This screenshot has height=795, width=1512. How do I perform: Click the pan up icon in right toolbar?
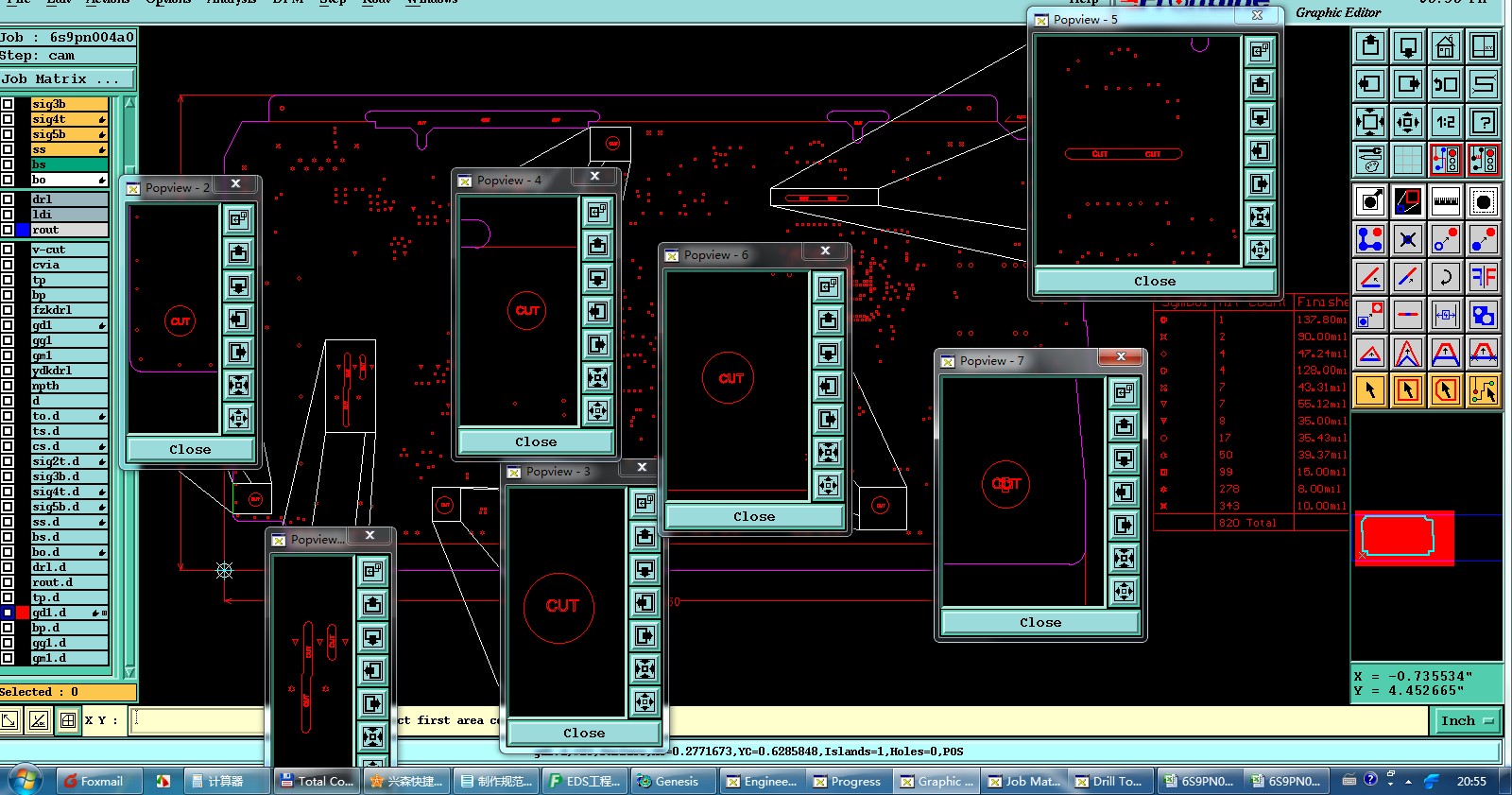(x=1370, y=46)
